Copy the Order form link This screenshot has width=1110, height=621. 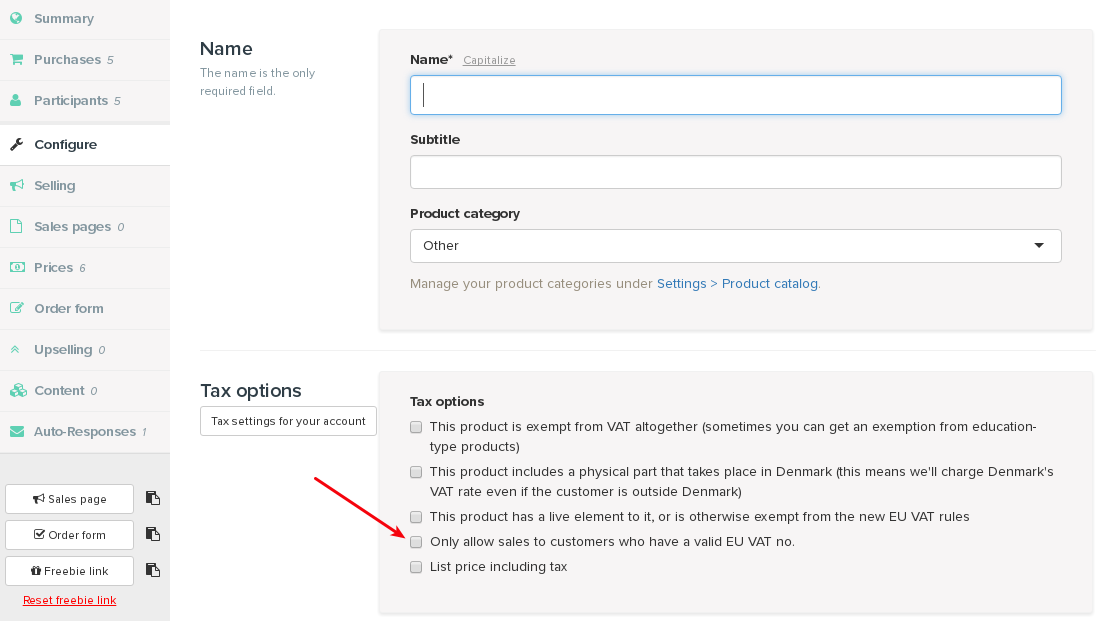point(152,535)
